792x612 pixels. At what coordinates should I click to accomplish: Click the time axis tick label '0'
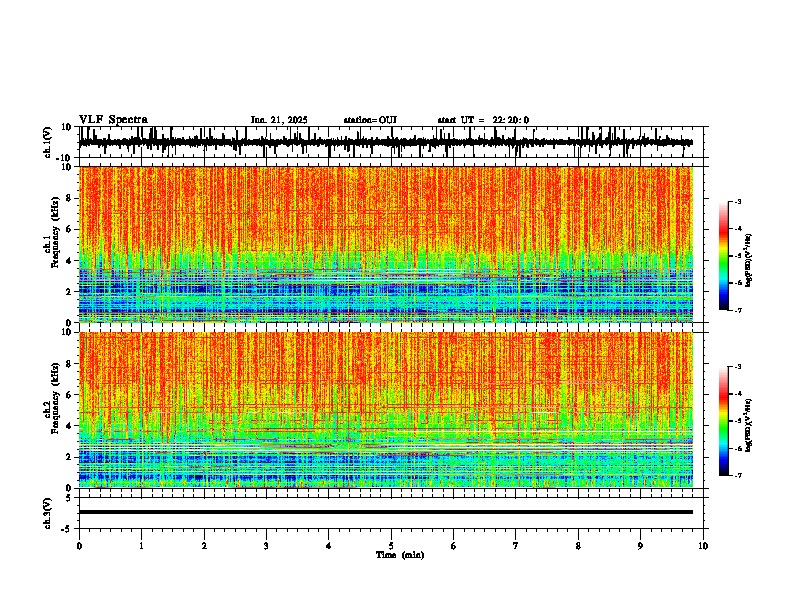point(79,545)
